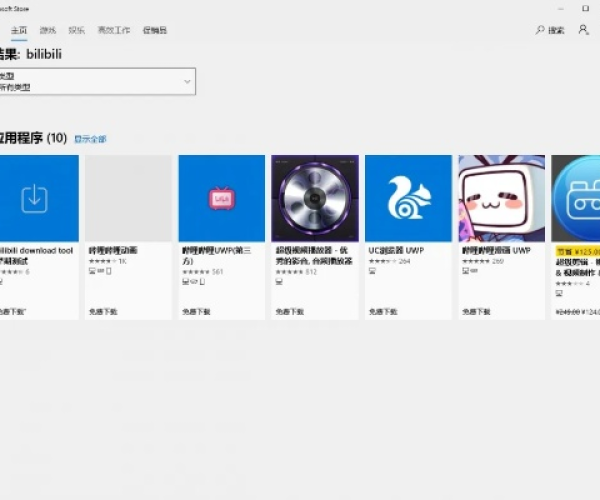Switch to the 游戏 tab

pyautogui.click(x=48, y=30)
